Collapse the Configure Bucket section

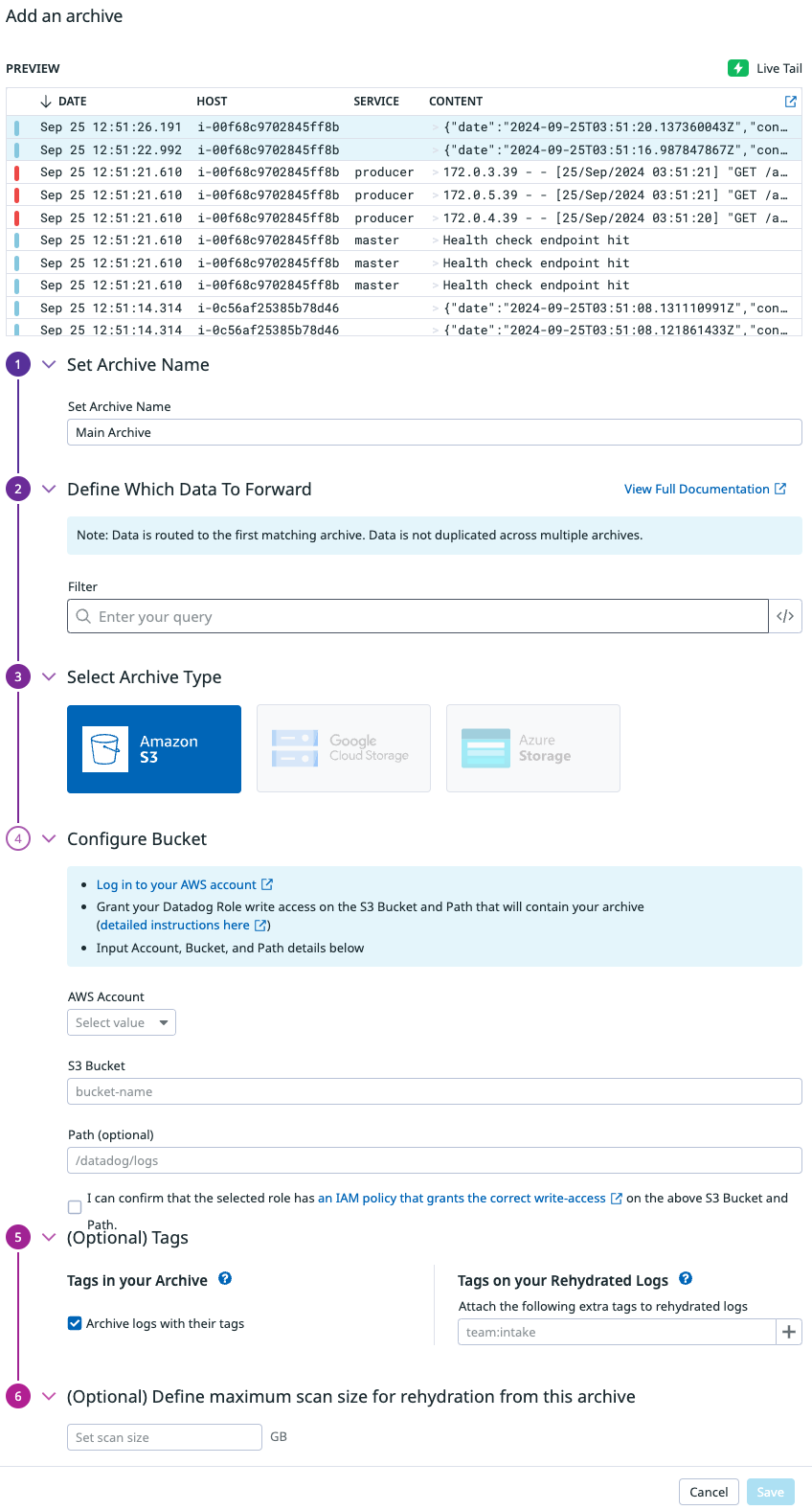tap(49, 838)
